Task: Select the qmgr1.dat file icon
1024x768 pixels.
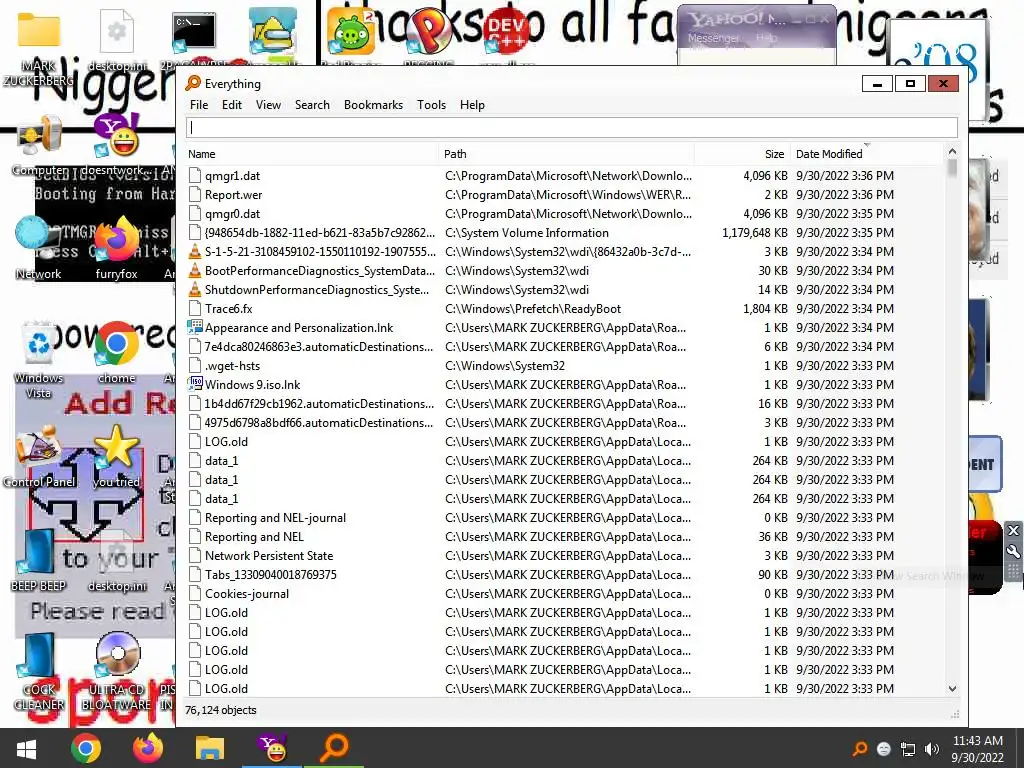Action: (195, 176)
